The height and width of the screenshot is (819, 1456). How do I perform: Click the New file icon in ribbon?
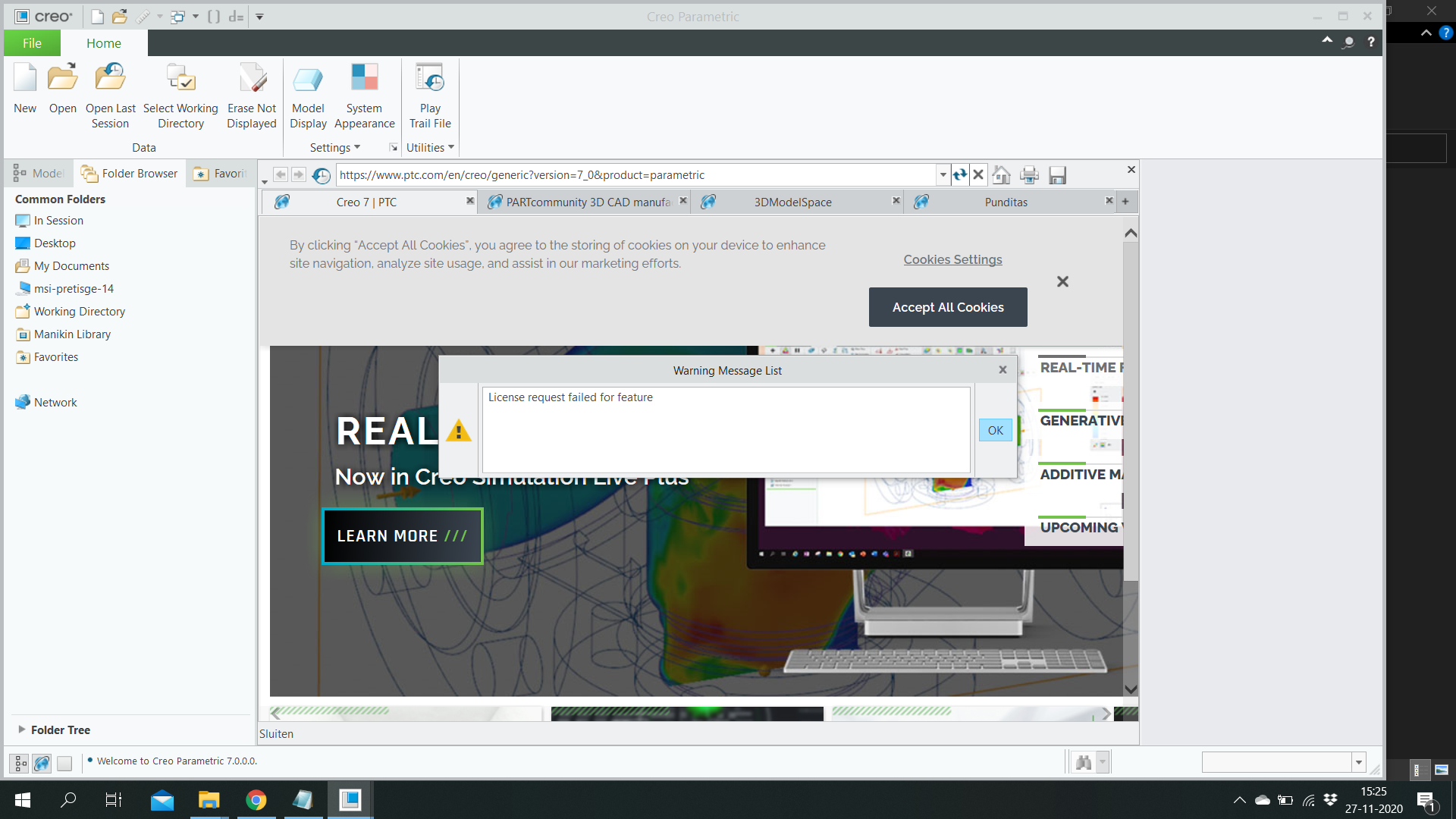pos(25,79)
